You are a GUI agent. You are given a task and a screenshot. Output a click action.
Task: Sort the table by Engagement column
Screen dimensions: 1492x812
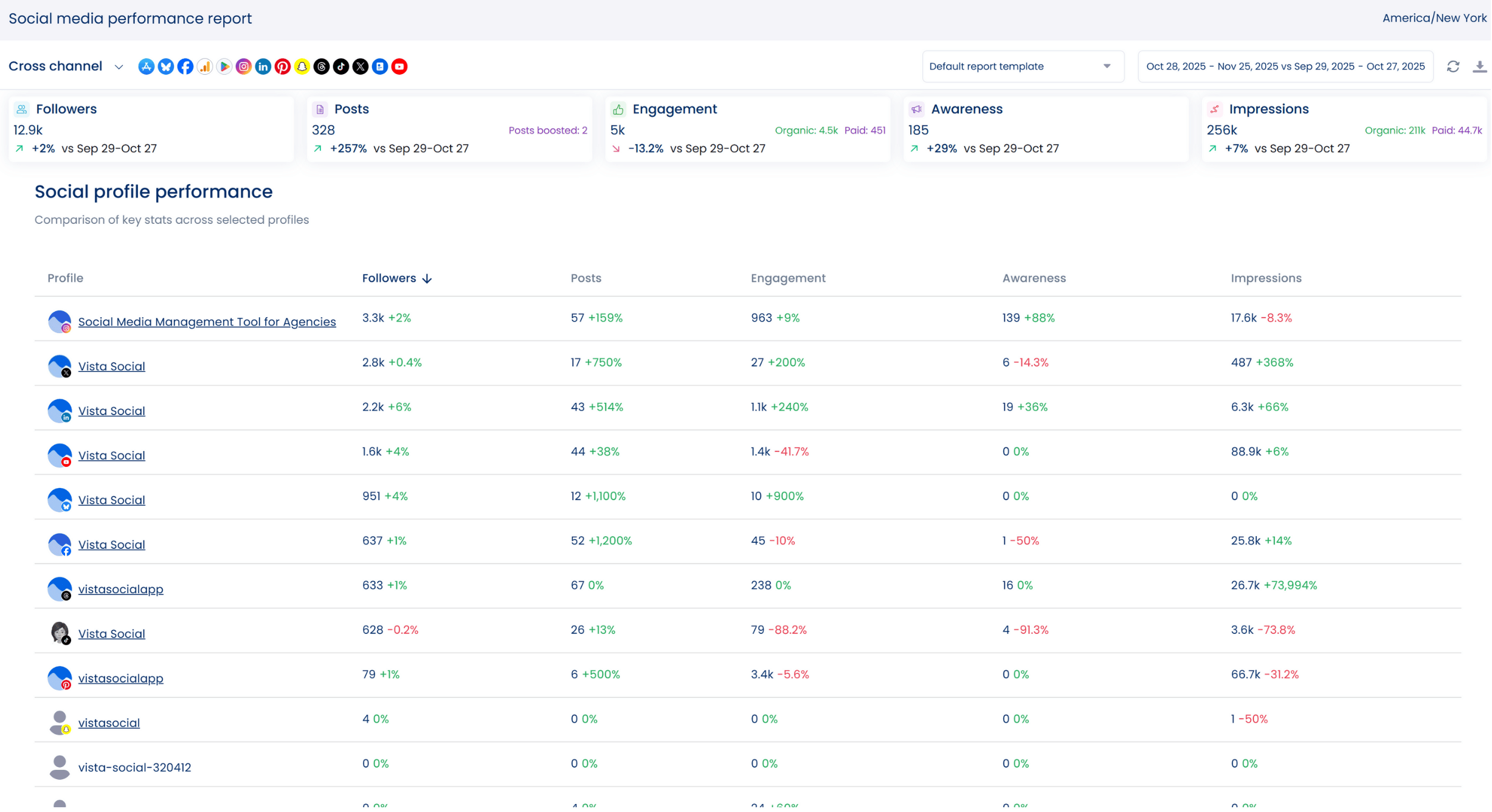[788, 278]
